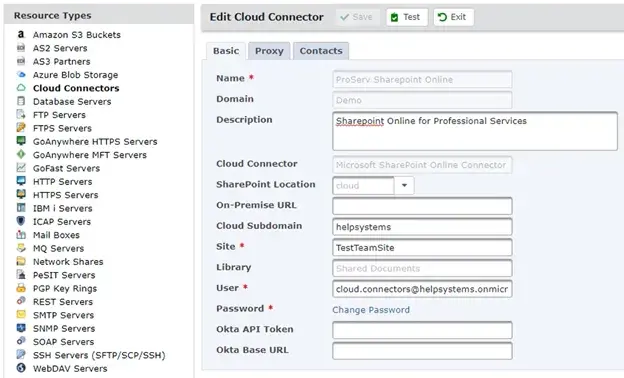
Task: Click the GoAnywhere HTTPS Servers icon
Action: (21, 141)
